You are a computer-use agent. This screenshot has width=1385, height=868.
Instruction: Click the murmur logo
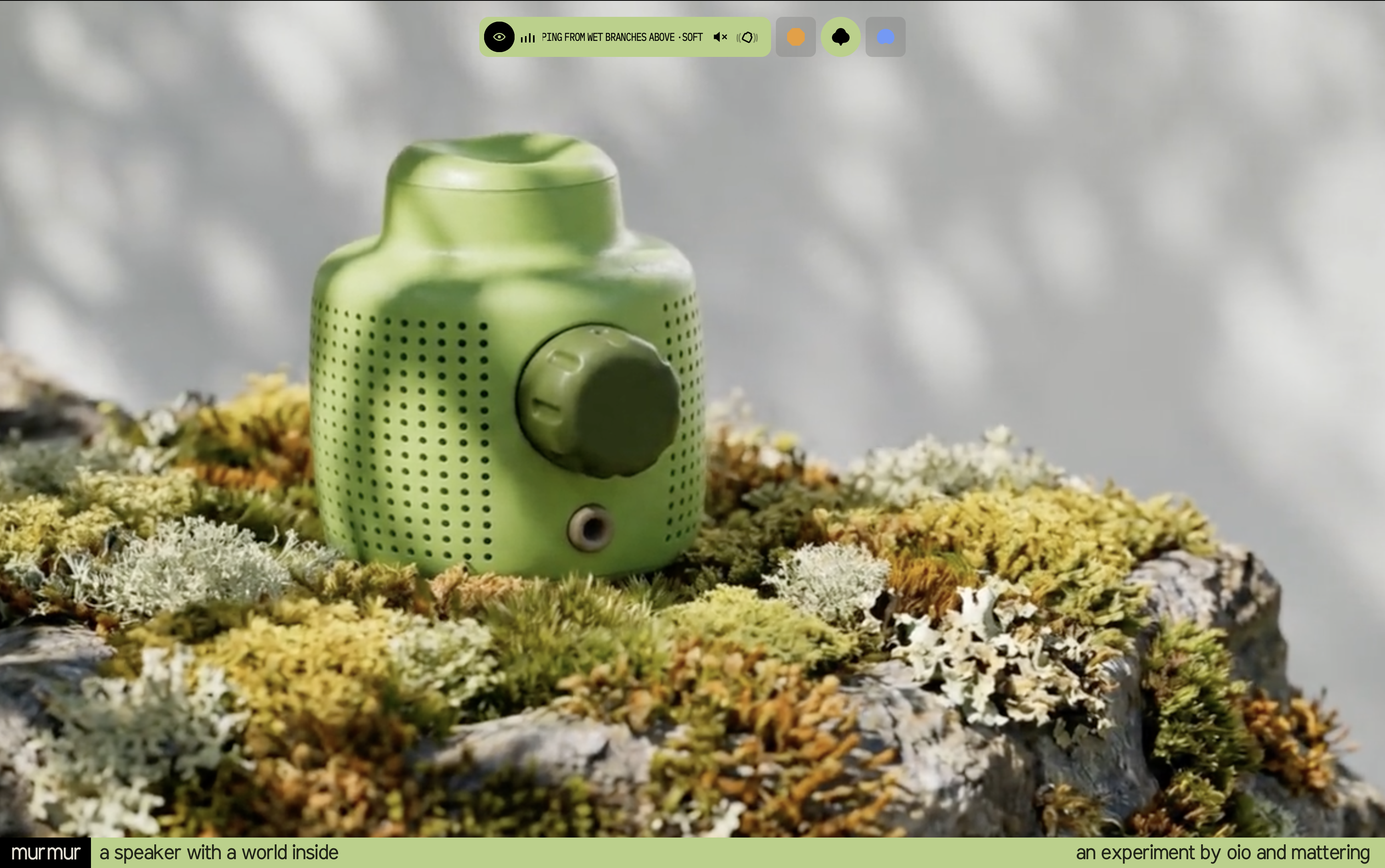45,852
